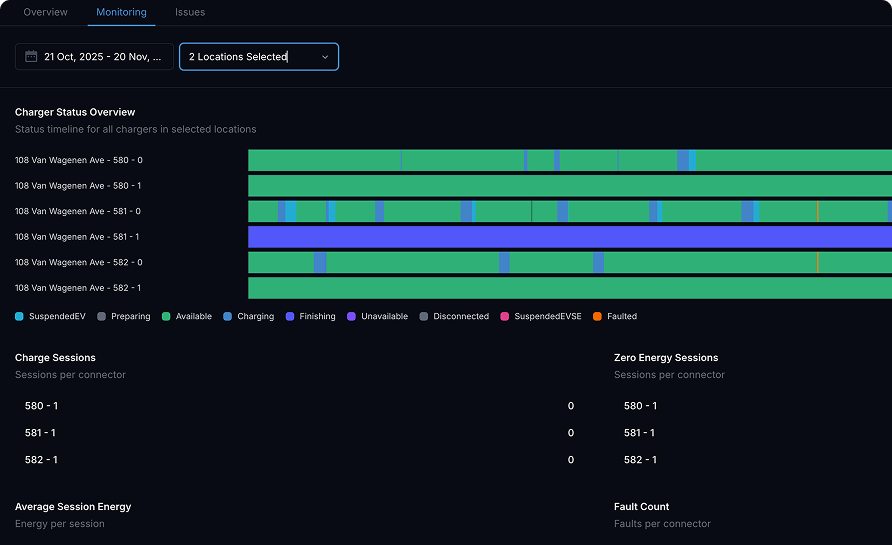The image size is (892, 545).
Task: Open the Issues tab
Action: [x=190, y=12]
